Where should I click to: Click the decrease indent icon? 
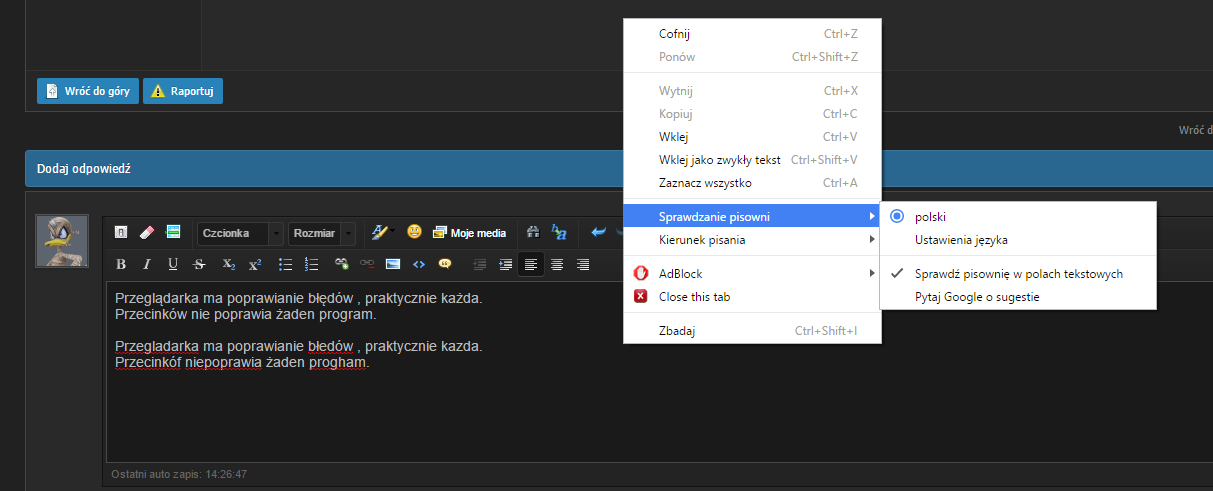479,264
